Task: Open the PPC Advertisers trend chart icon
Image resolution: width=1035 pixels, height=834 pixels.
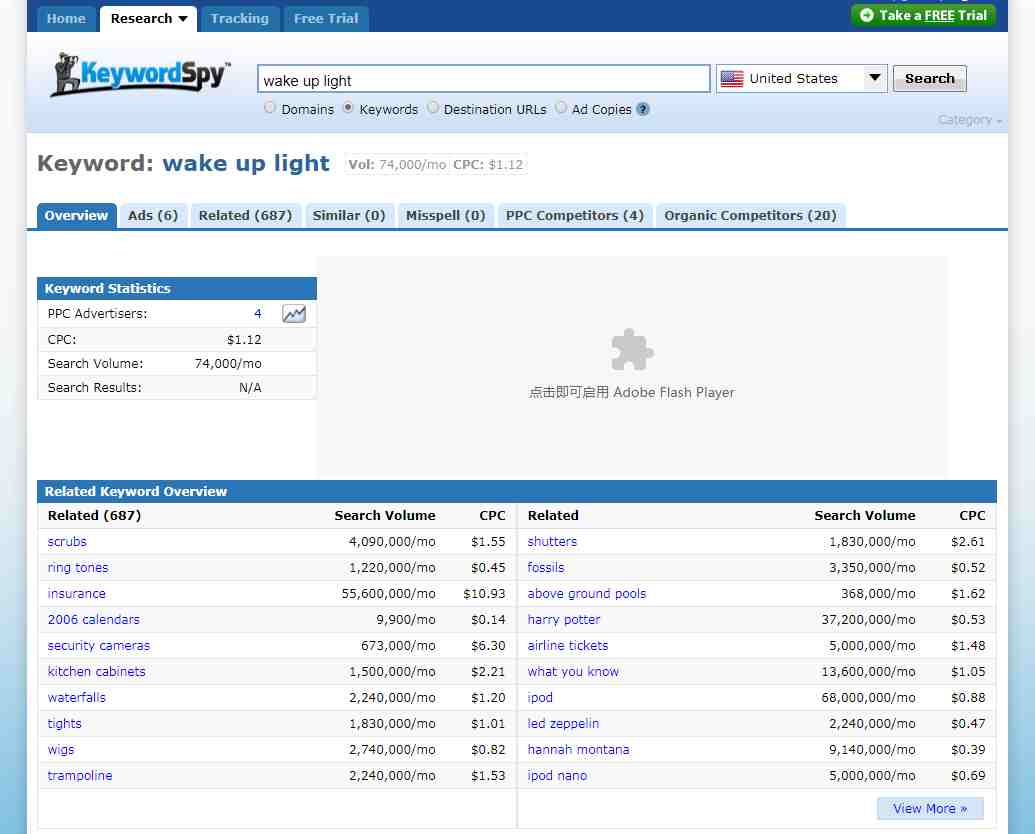Action: point(294,314)
